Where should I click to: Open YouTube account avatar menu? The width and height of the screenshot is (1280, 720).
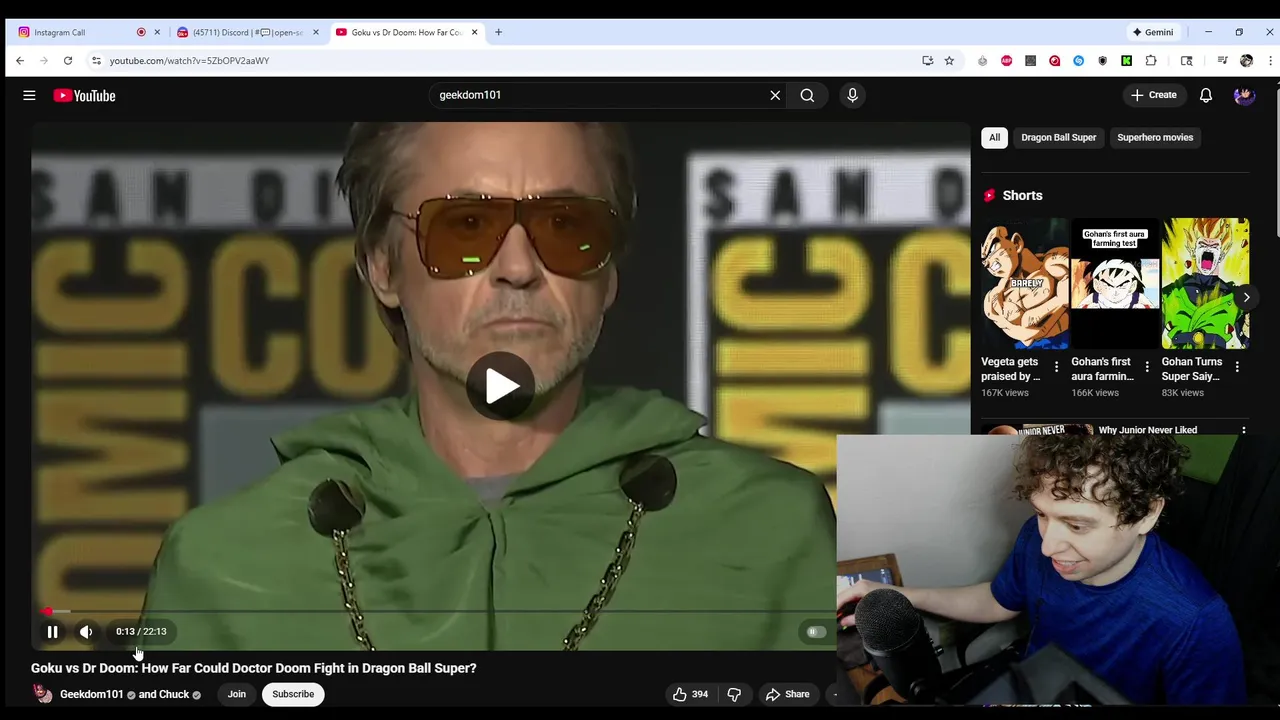click(1244, 95)
